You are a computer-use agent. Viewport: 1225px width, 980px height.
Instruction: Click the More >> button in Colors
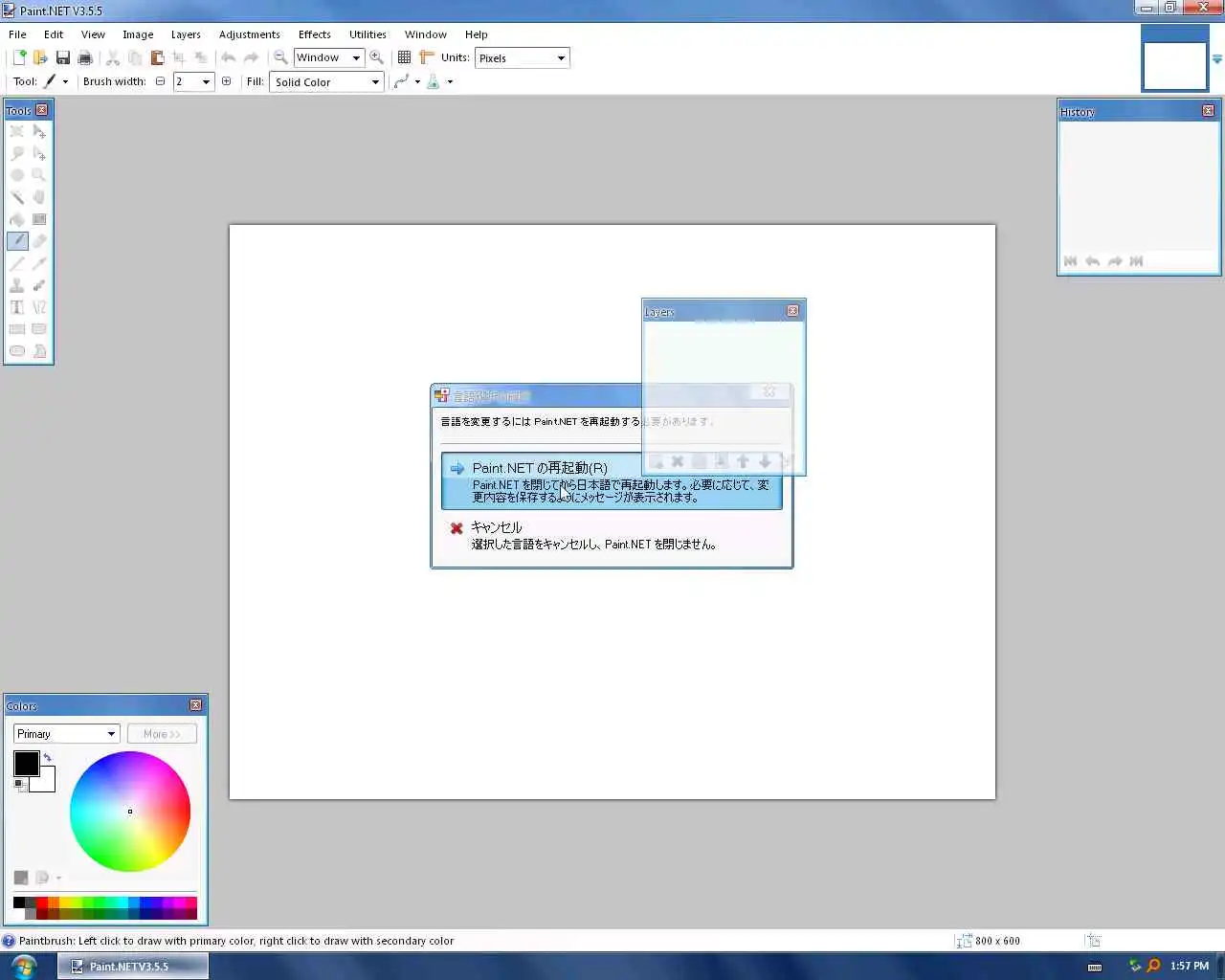tap(162, 734)
